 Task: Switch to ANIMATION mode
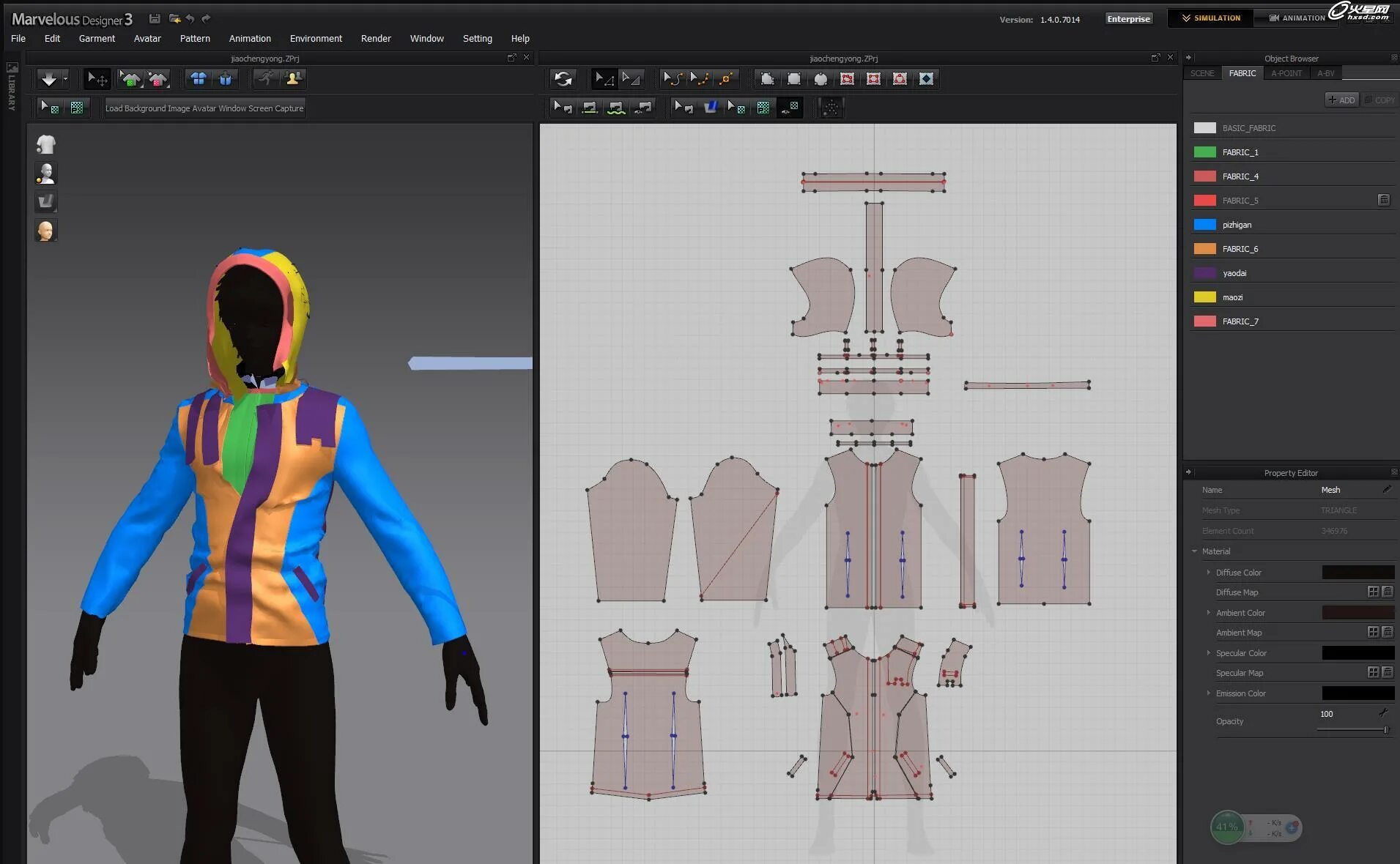(x=1297, y=18)
